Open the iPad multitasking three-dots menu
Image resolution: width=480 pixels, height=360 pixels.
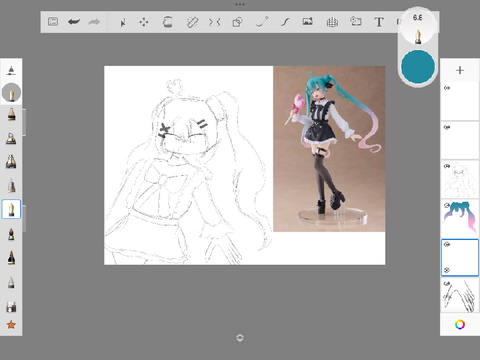[240, 4]
